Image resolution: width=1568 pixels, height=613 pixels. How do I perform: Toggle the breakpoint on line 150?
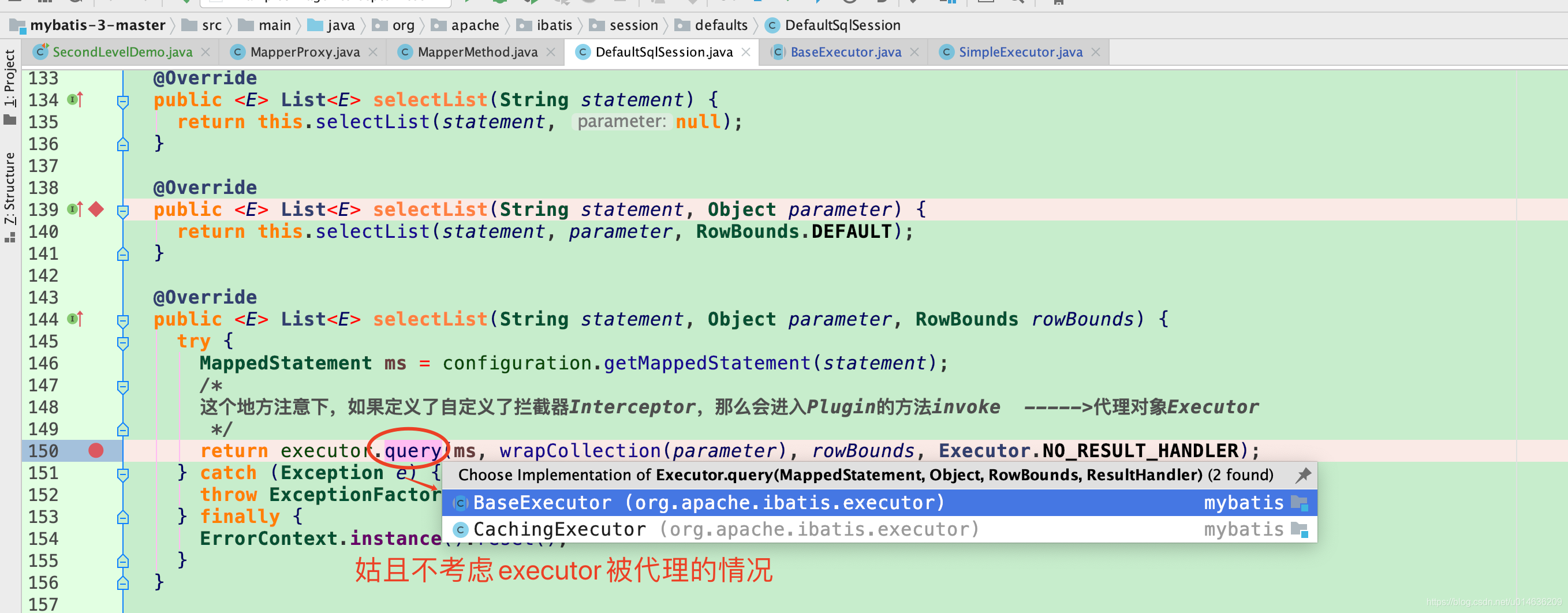point(96,450)
